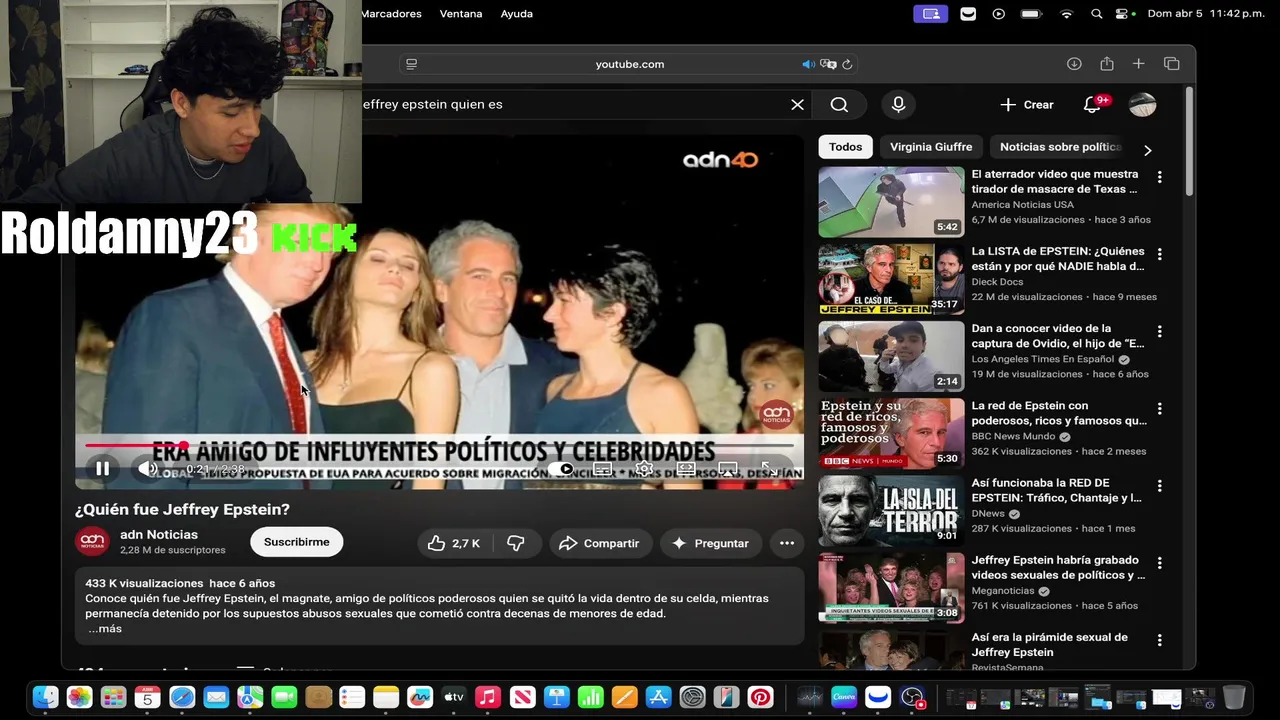Expand the description with ...más

(105, 629)
